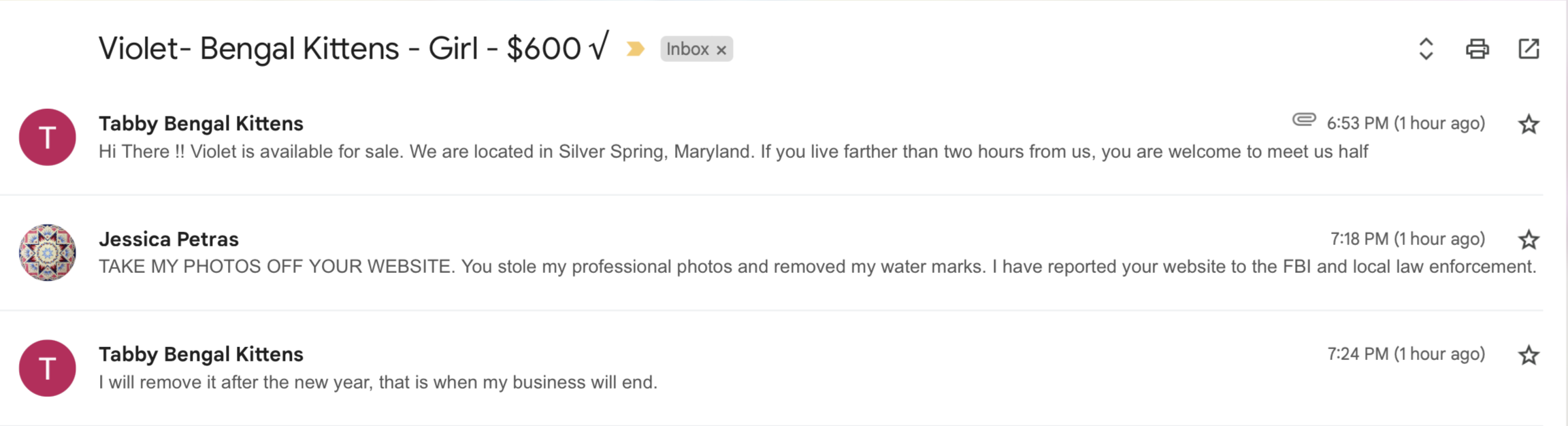Print all messages in this thread
Screen dimensions: 1568x426
[x=1477, y=49]
